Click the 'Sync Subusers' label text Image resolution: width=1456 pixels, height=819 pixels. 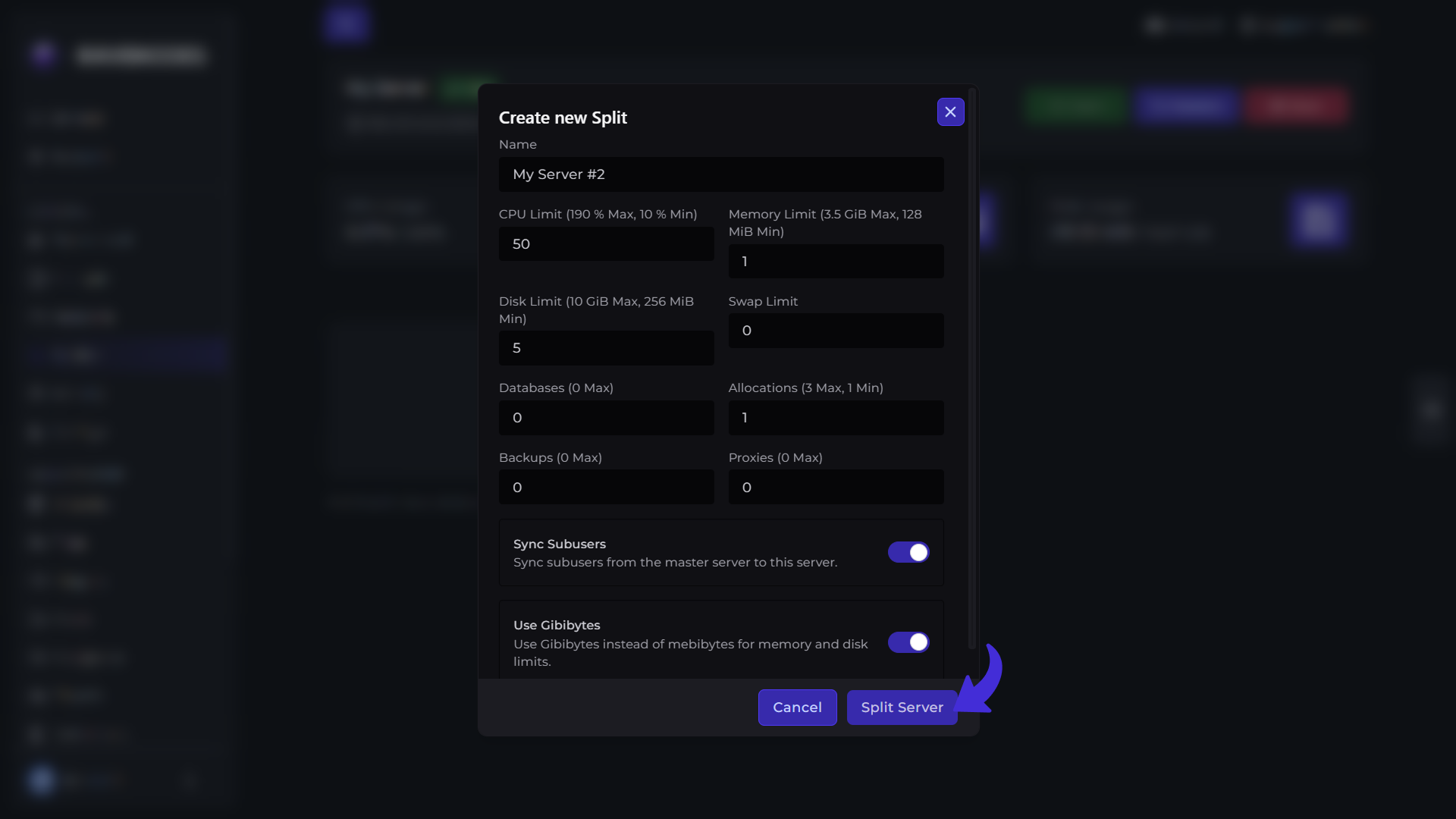(x=560, y=544)
